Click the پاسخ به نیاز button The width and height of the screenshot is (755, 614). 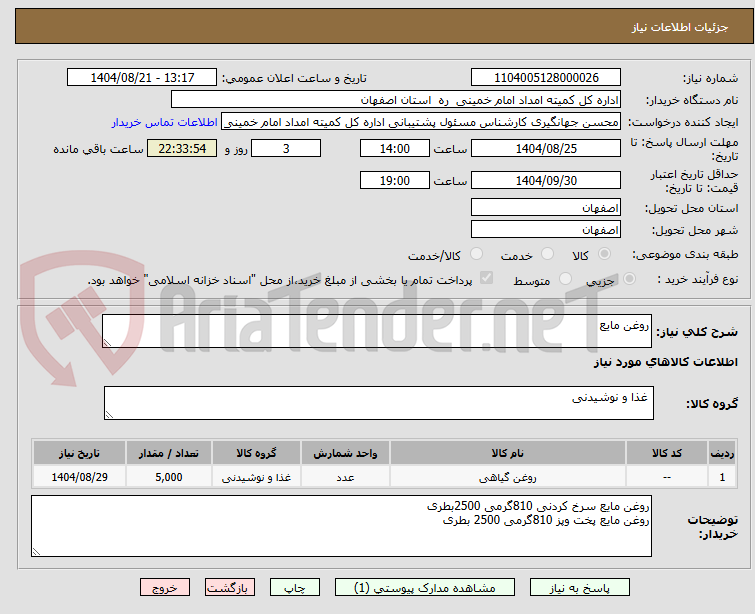point(580,588)
